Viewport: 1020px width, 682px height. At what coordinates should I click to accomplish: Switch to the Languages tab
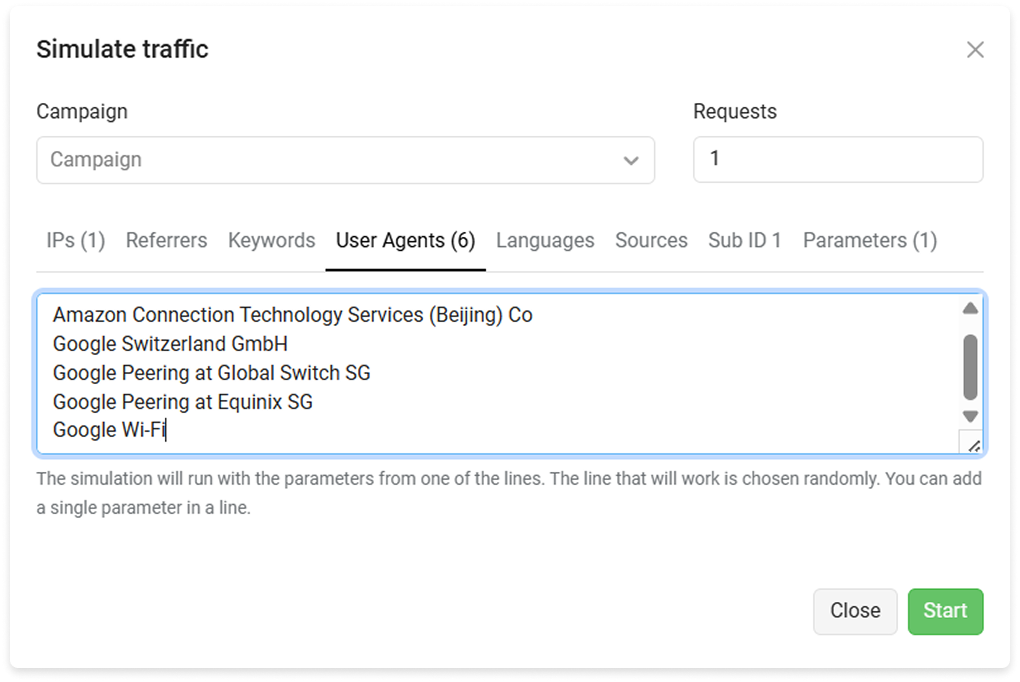pos(545,240)
